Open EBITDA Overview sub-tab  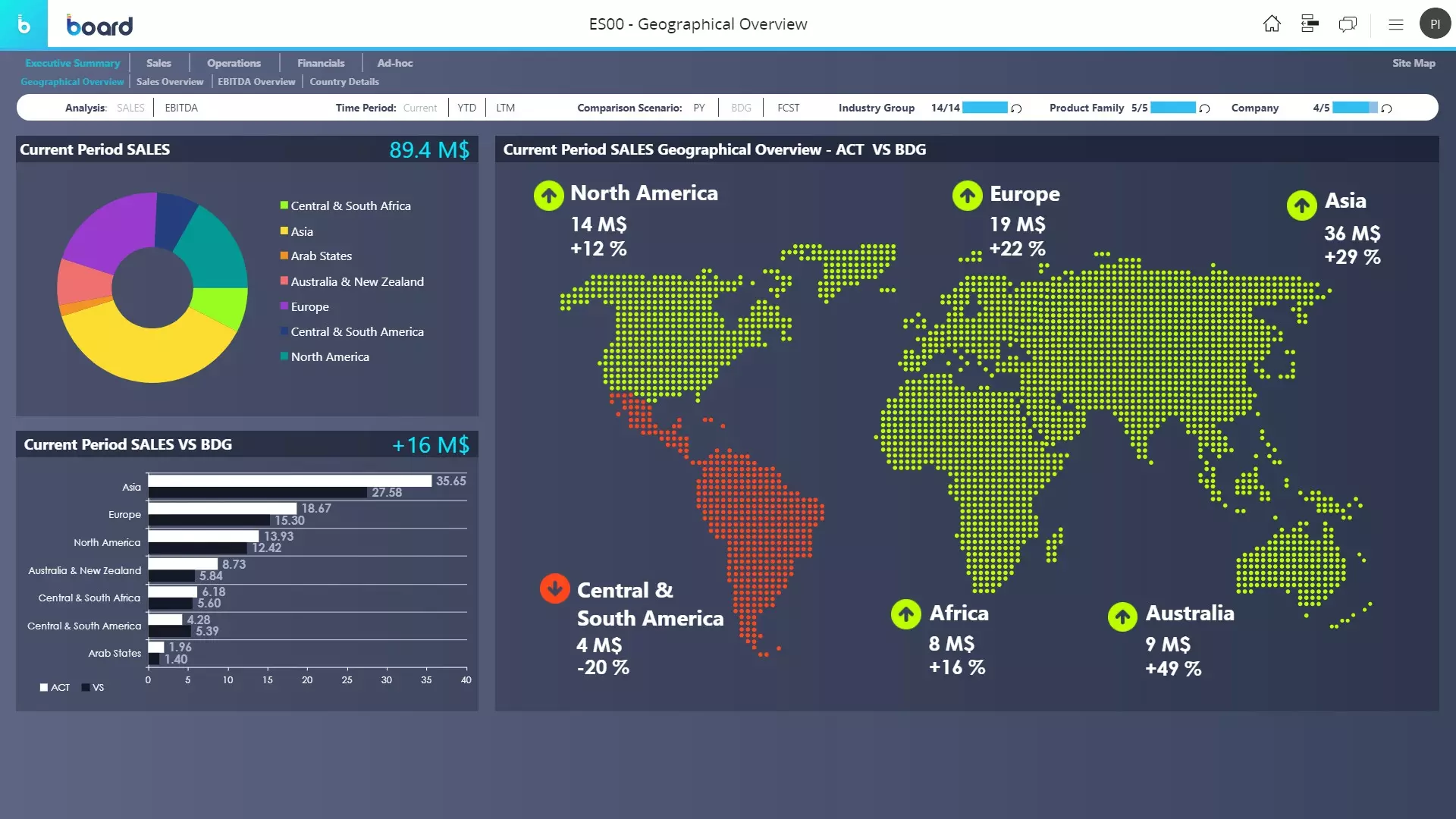pos(256,82)
